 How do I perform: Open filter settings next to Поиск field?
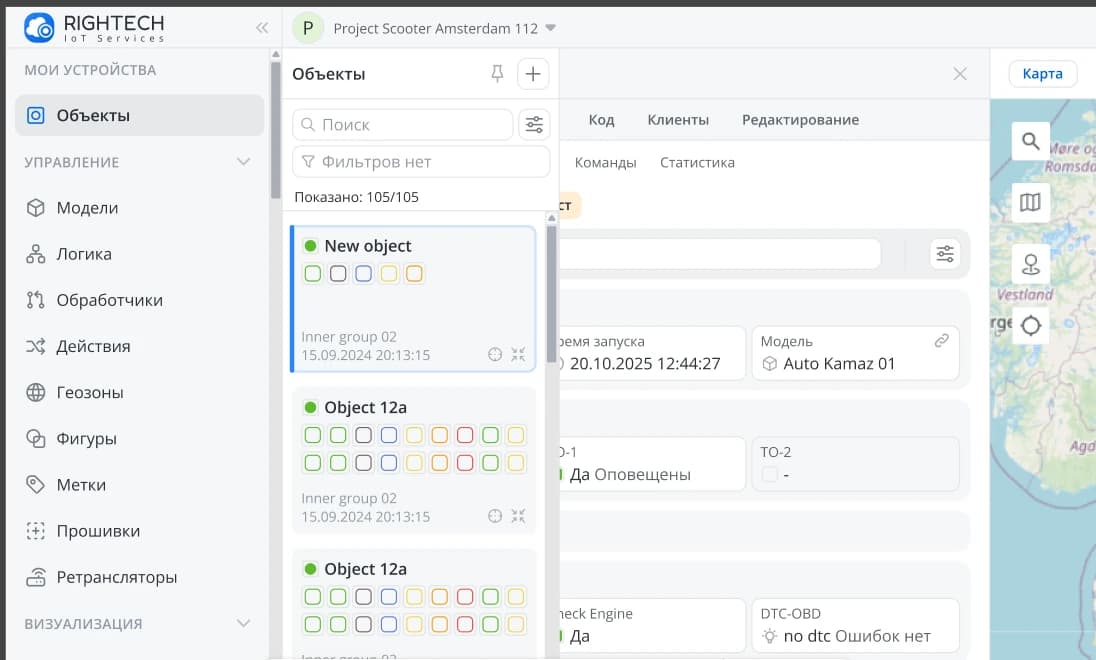(535, 124)
